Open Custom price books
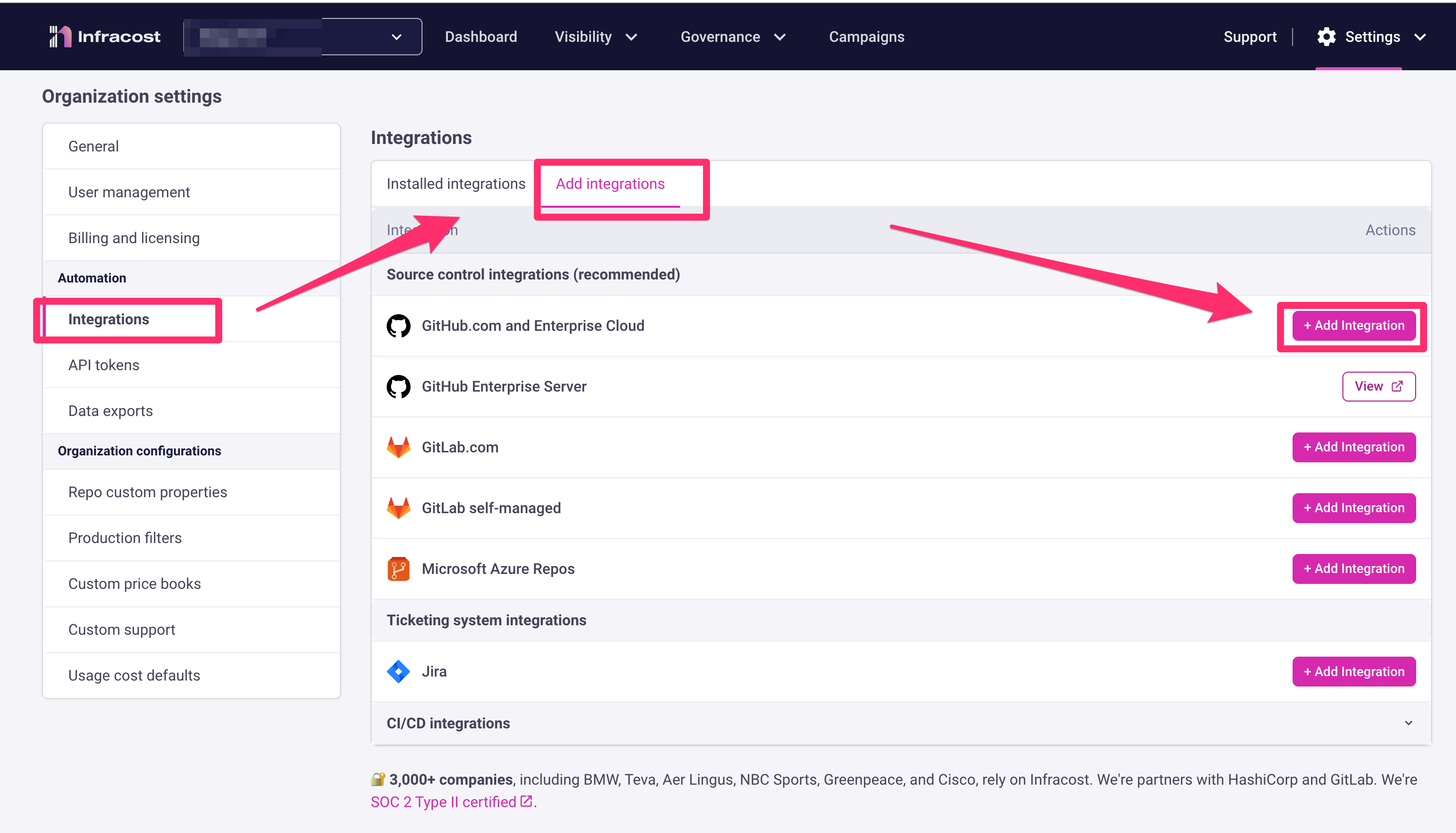The image size is (1456, 833). coord(191,583)
